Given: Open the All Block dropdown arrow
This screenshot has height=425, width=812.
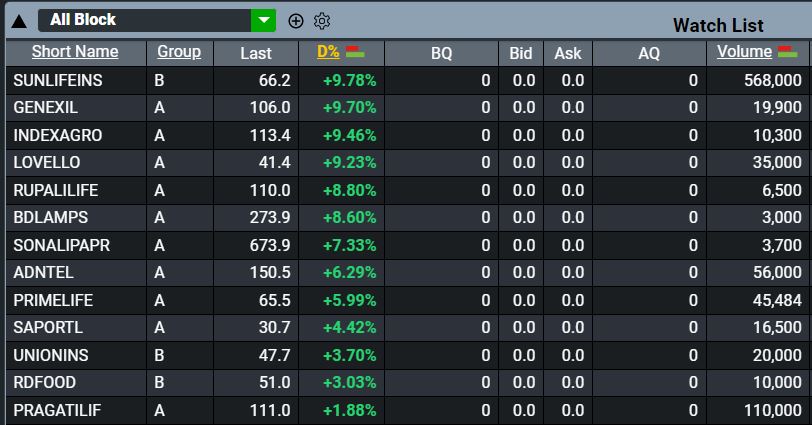Looking at the screenshot, I should 263,20.
